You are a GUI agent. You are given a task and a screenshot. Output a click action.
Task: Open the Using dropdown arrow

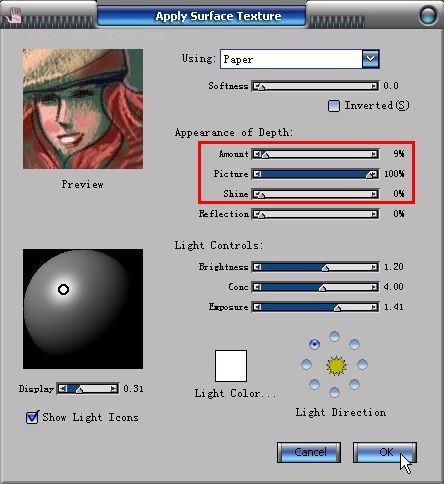[x=371, y=59]
